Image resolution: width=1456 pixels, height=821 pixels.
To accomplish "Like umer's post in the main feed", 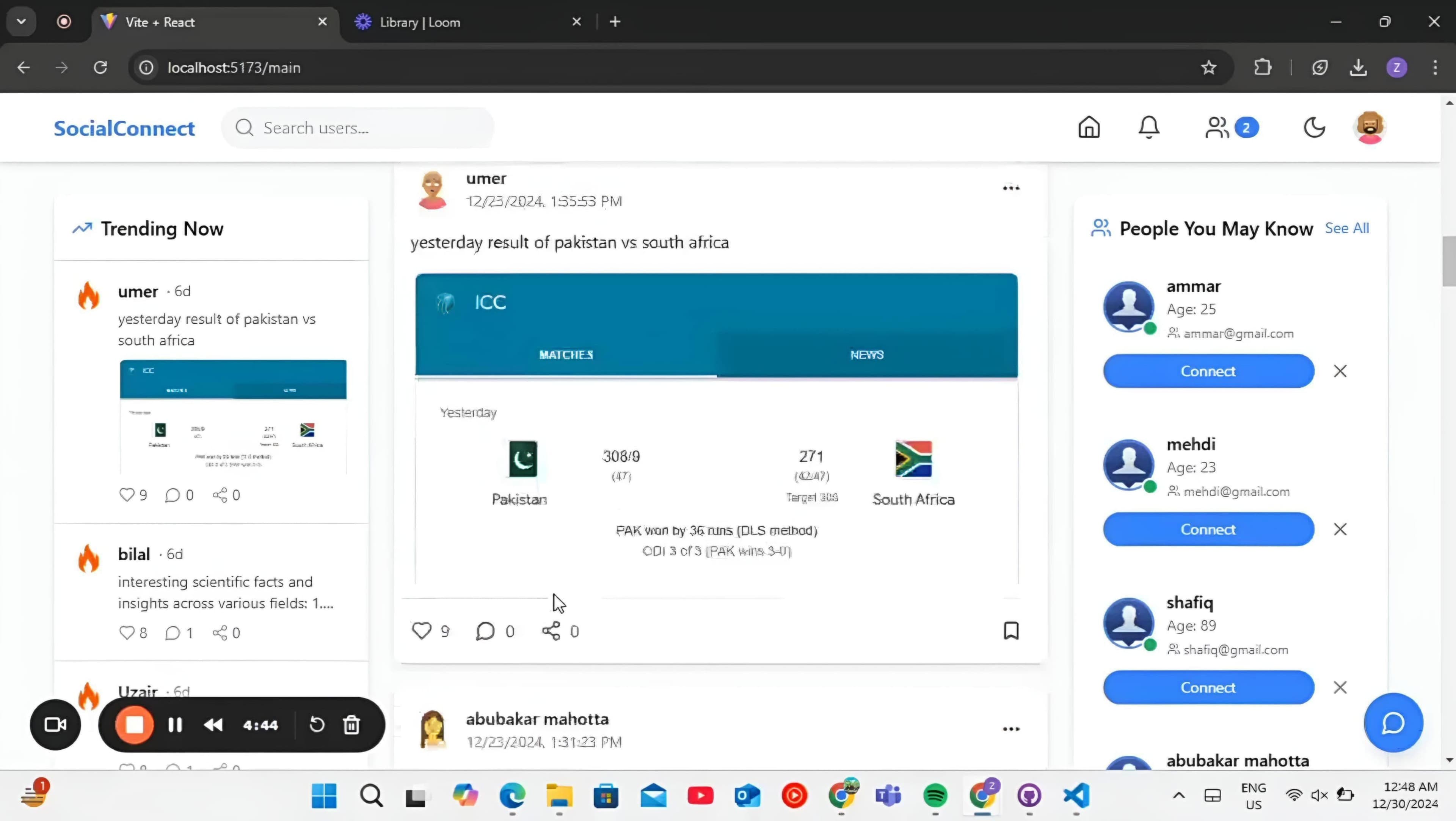I will point(421,631).
